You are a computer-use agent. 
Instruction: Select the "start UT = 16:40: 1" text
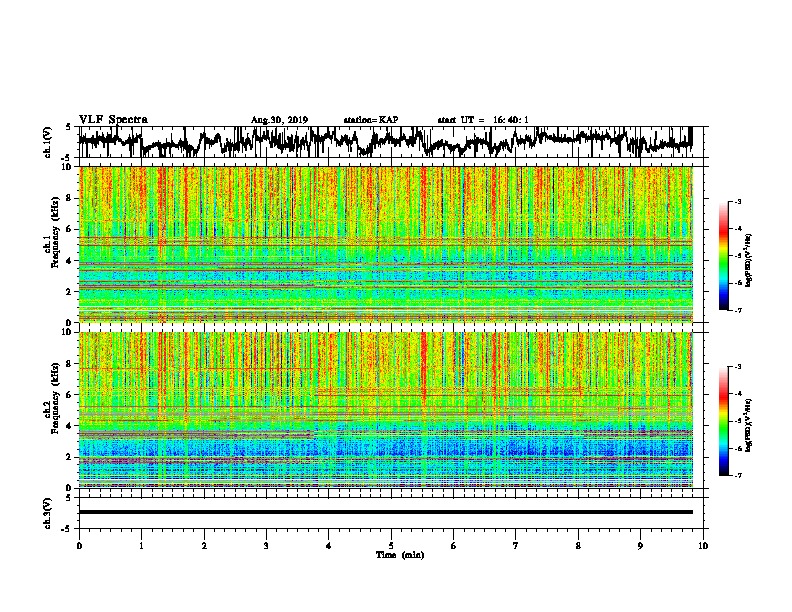(x=483, y=120)
